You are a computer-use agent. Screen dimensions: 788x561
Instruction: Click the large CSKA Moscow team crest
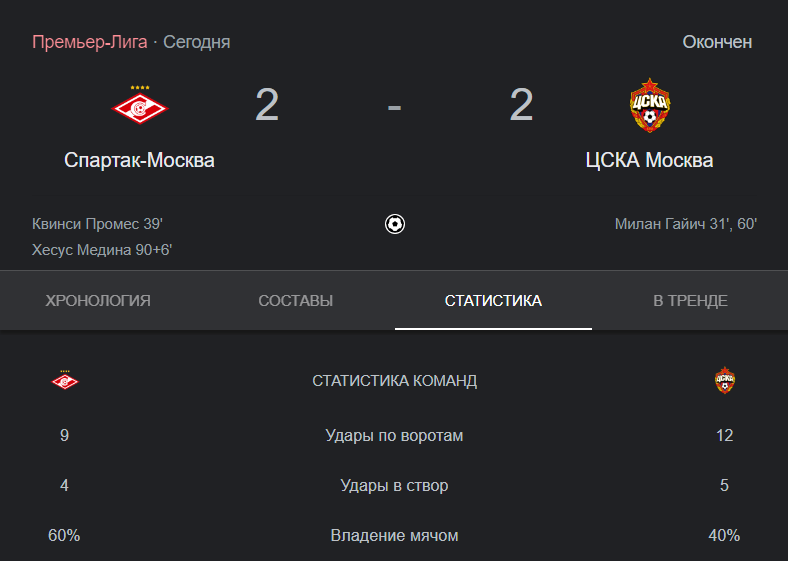(x=650, y=105)
